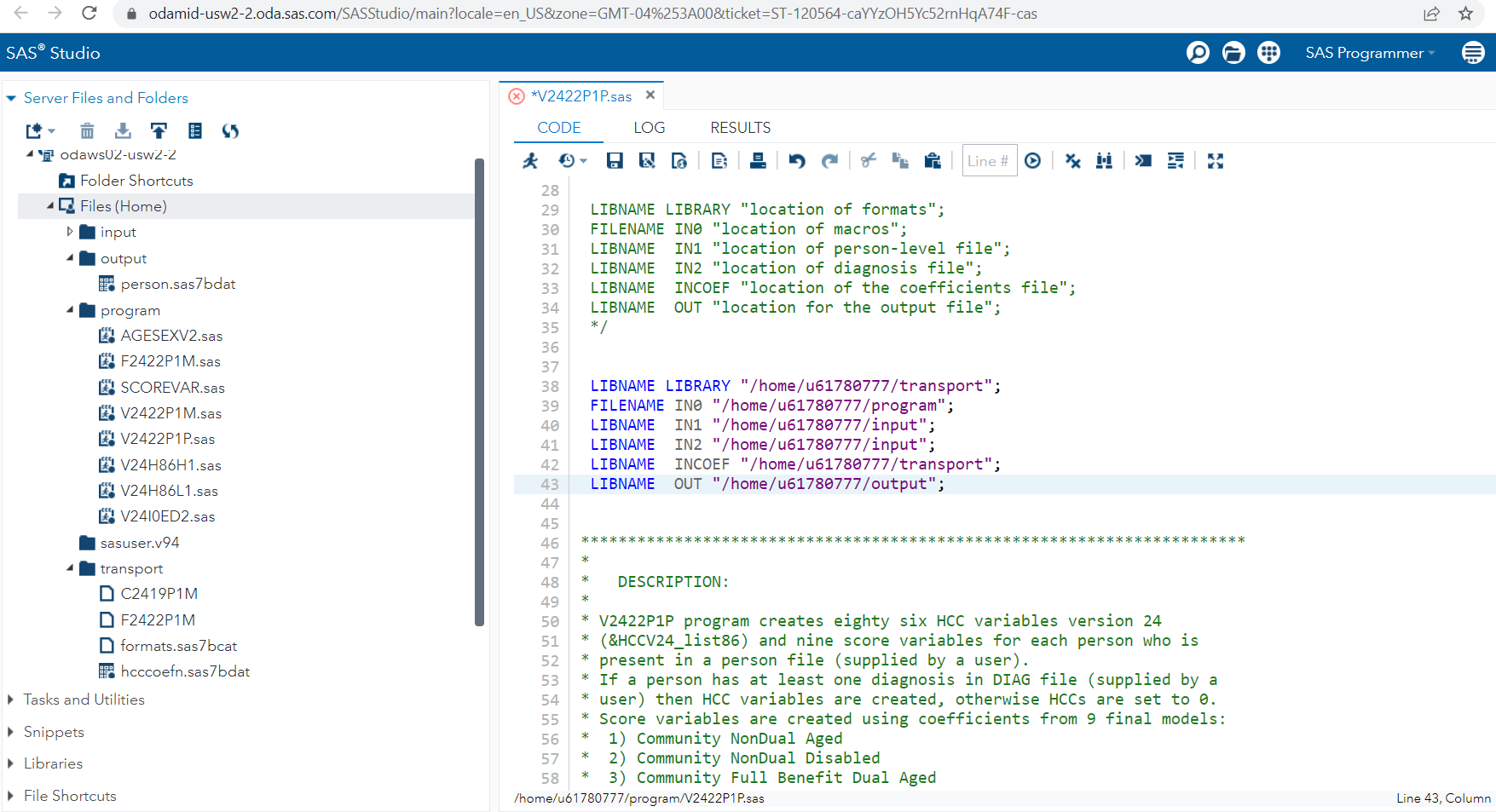Image resolution: width=1496 pixels, height=812 pixels.
Task: Expand the input folder in the tree
Action: click(x=70, y=232)
